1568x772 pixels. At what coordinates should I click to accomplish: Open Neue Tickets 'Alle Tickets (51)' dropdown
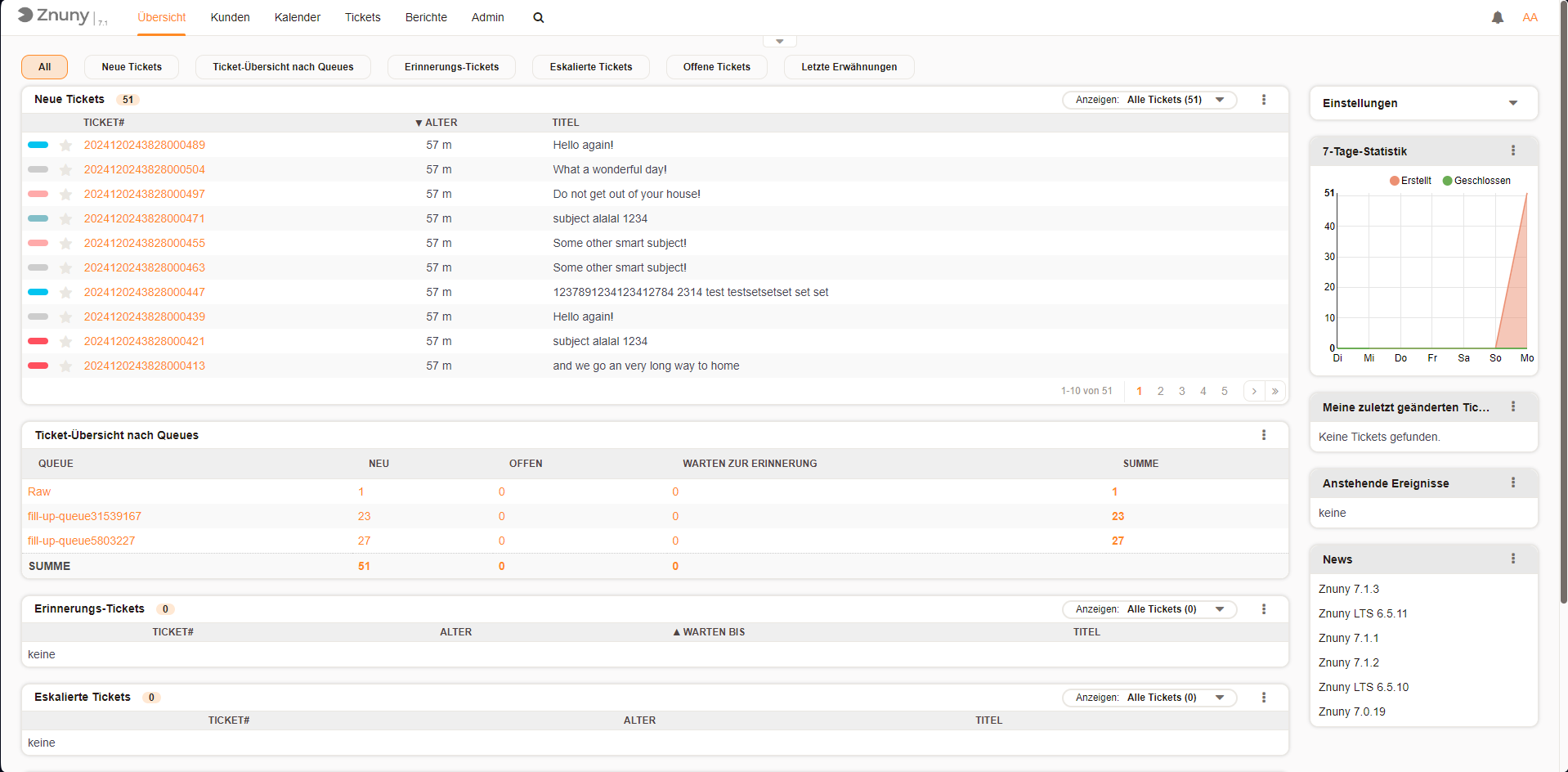(x=1149, y=100)
